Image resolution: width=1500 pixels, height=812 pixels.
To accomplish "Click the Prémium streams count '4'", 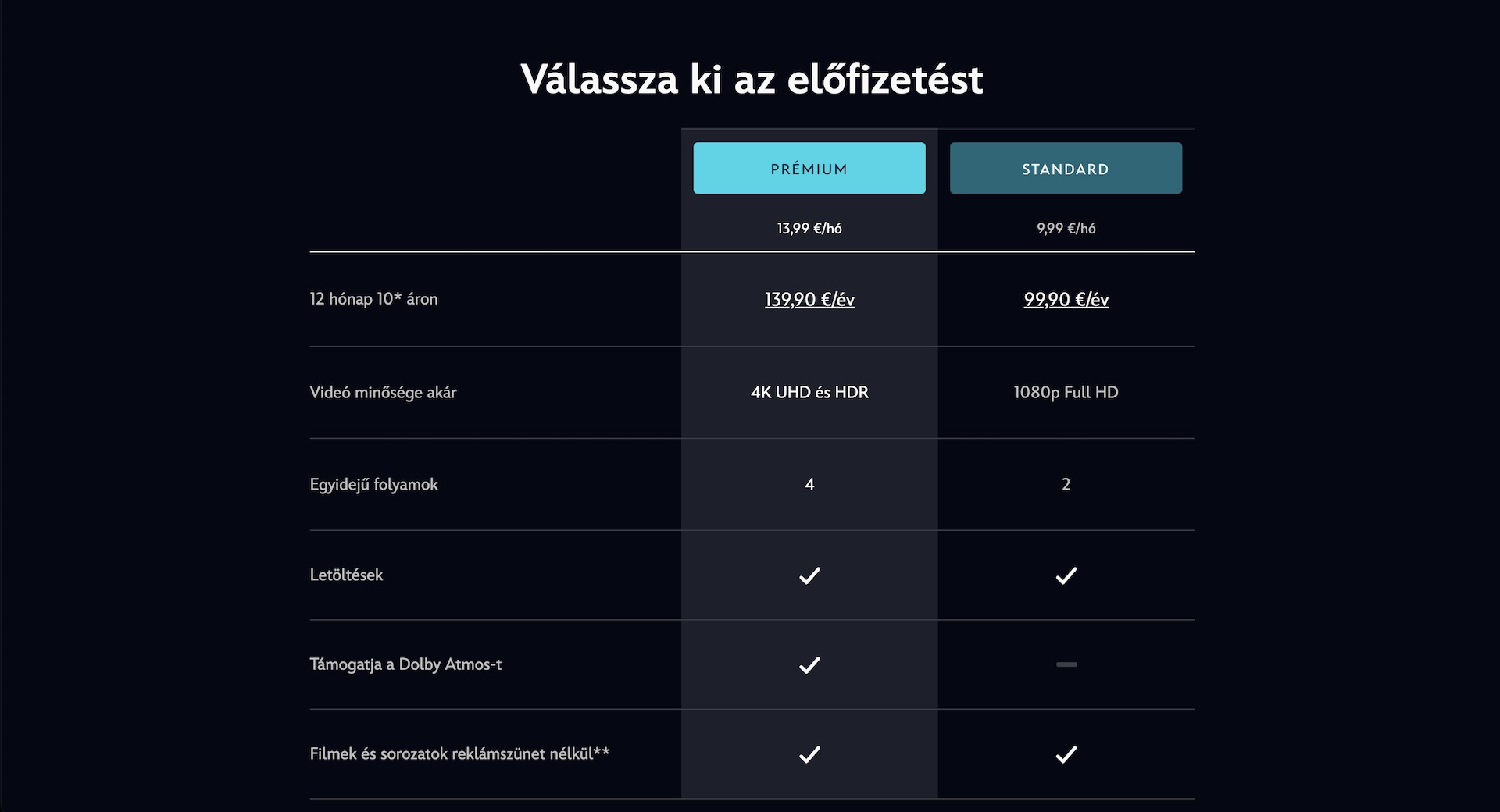I will click(x=809, y=484).
